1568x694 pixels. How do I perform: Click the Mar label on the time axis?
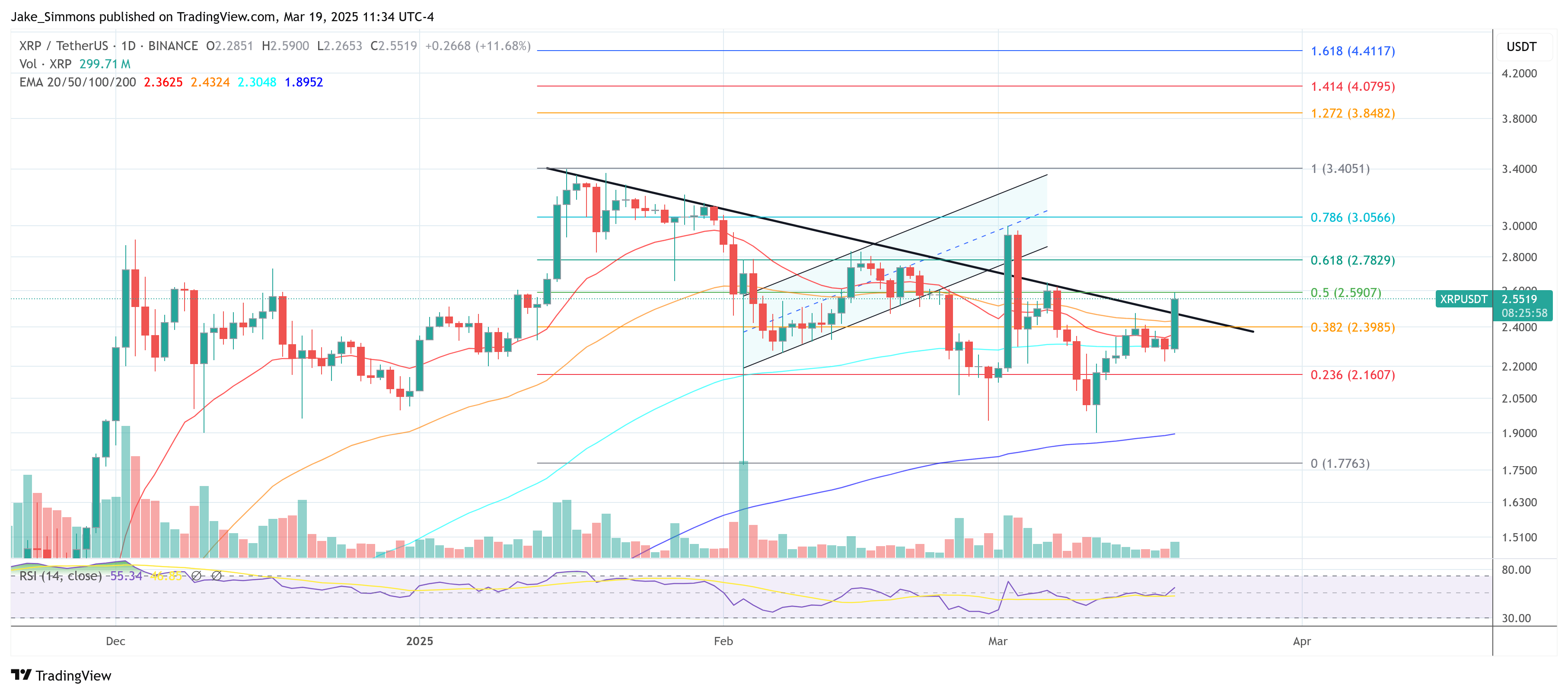coord(998,641)
